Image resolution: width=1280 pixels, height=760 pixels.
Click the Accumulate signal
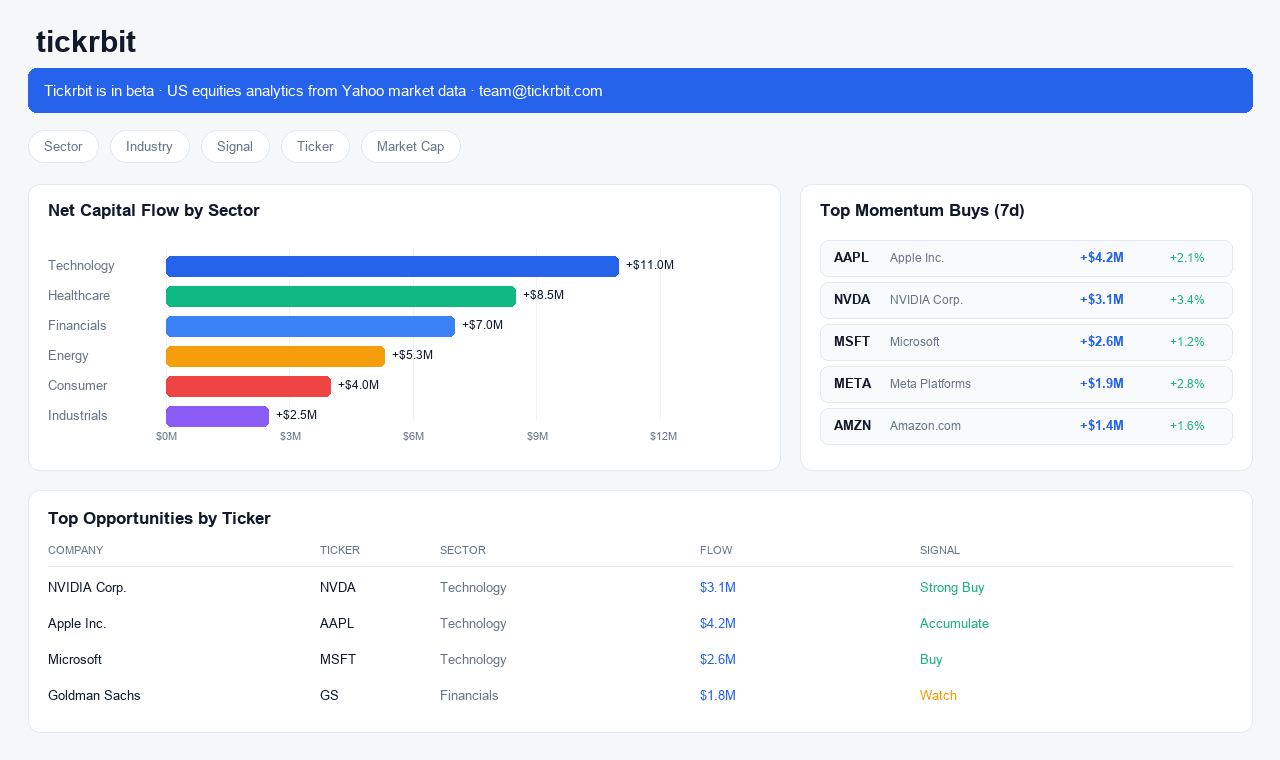click(954, 624)
